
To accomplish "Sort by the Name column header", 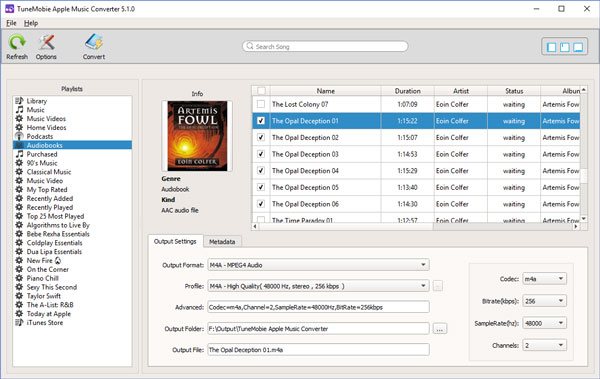I will pos(326,91).
